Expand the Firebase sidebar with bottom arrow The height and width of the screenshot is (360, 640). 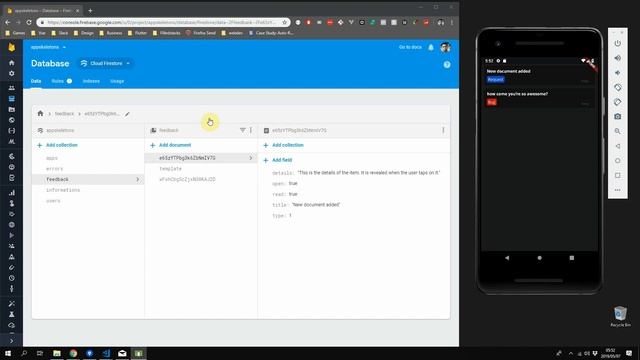pyautogui.click(x=11, y=341)
